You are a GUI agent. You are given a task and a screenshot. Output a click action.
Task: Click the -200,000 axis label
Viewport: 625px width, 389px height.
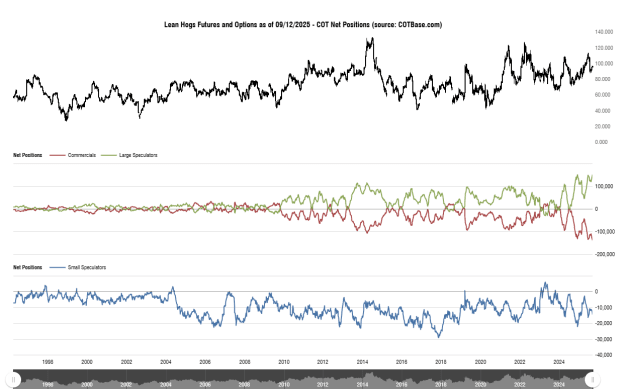pos(604,254)
